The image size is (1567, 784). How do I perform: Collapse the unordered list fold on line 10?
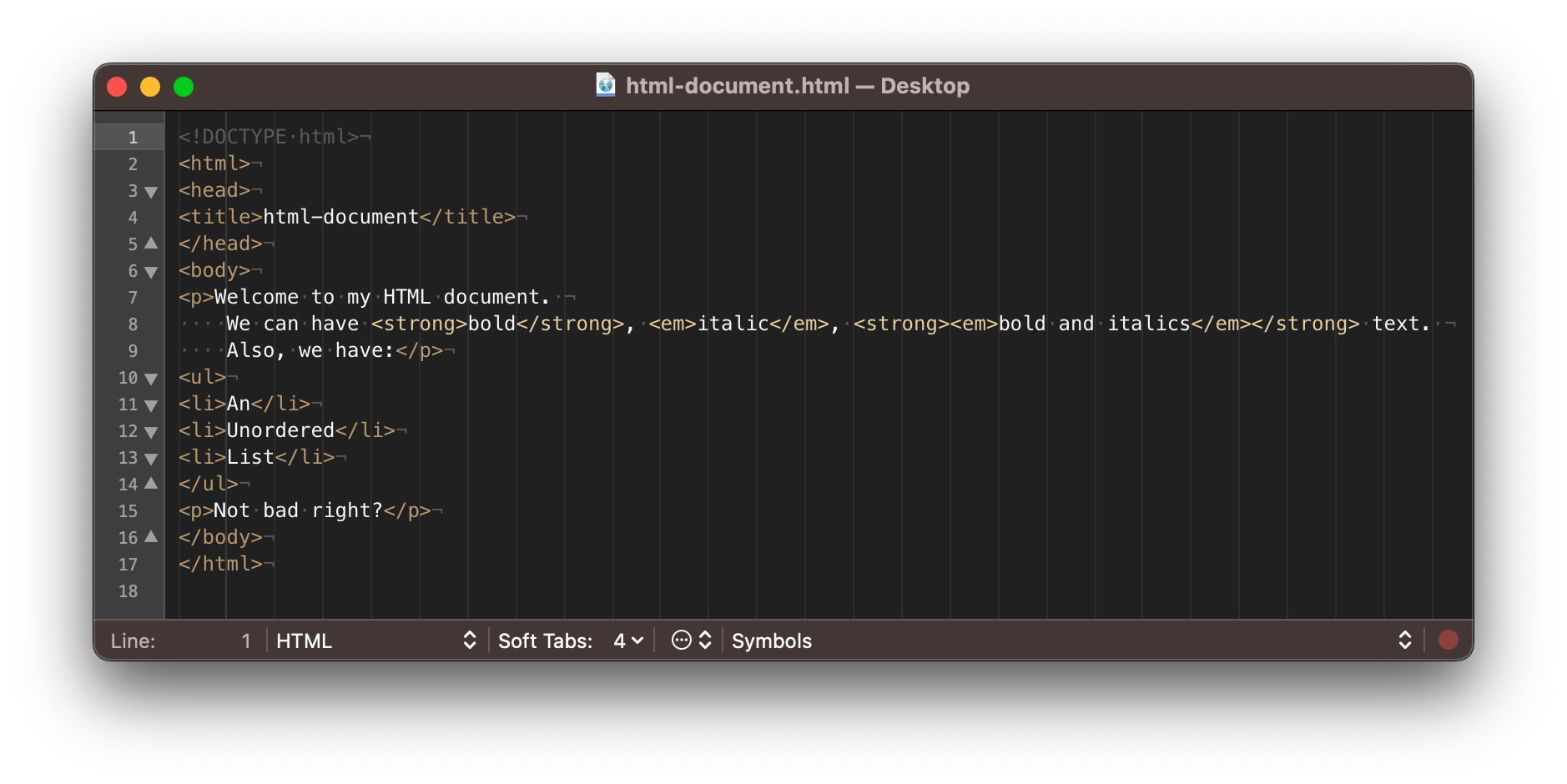click(151, 379)
